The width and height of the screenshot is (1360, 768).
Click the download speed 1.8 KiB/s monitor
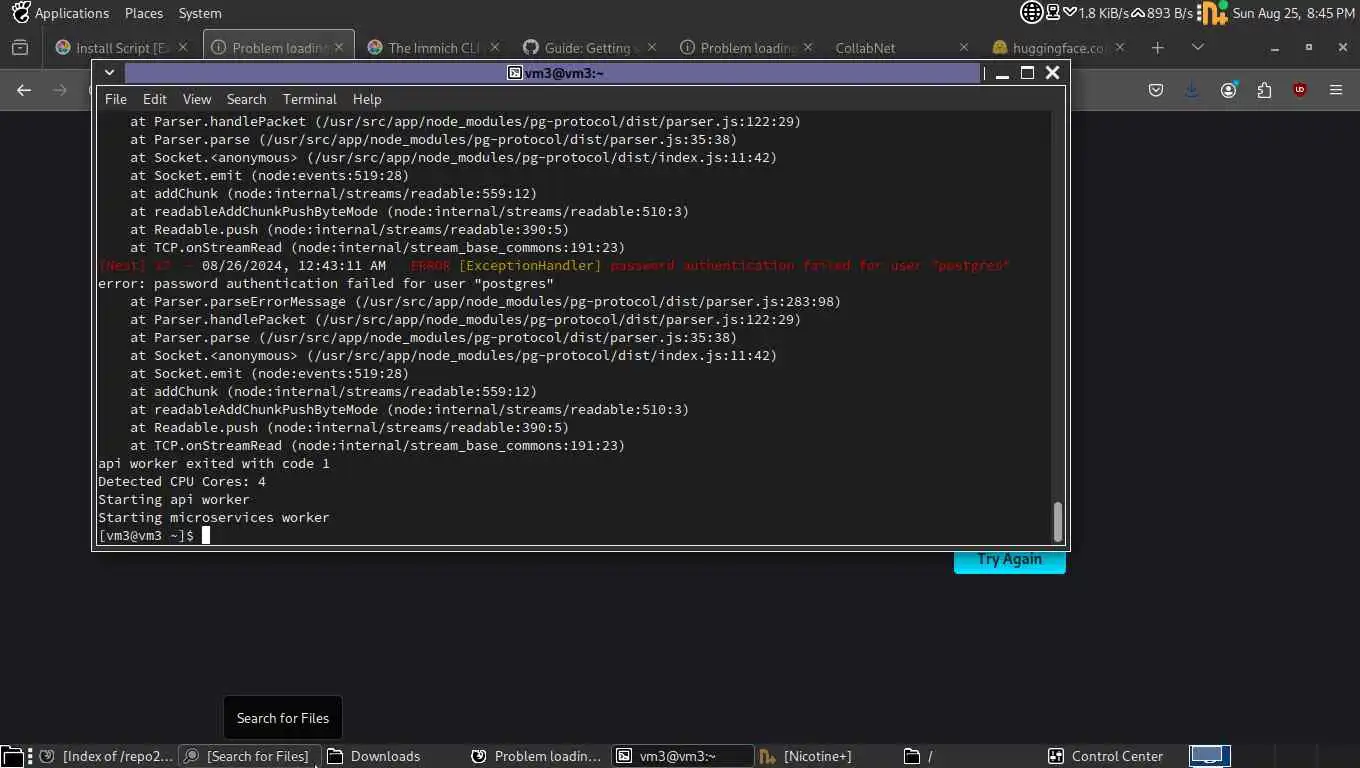tap(1096, 13)
